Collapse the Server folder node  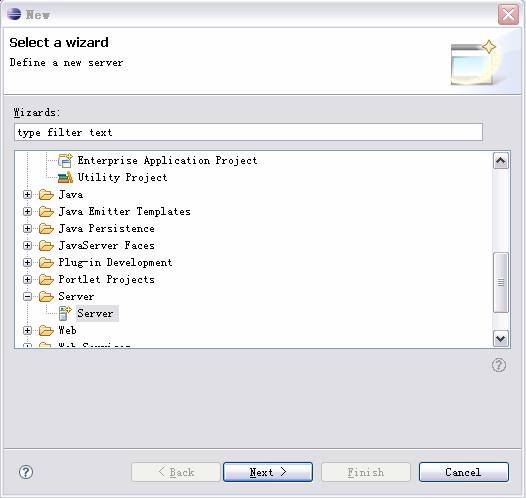pyautogui.click(x=28, y=296)
